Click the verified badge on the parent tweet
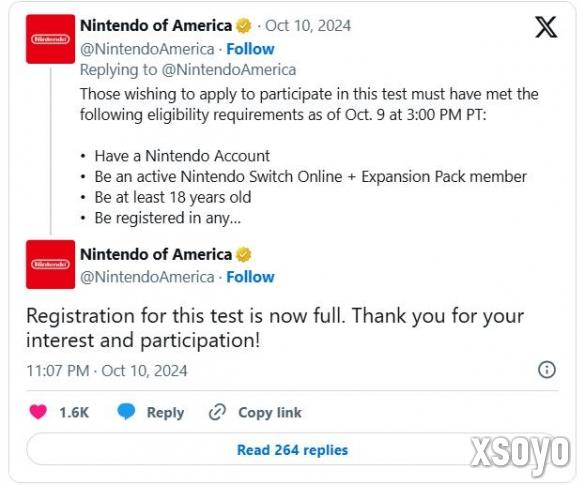Screen dimensions: 584x485 point(244,26)
